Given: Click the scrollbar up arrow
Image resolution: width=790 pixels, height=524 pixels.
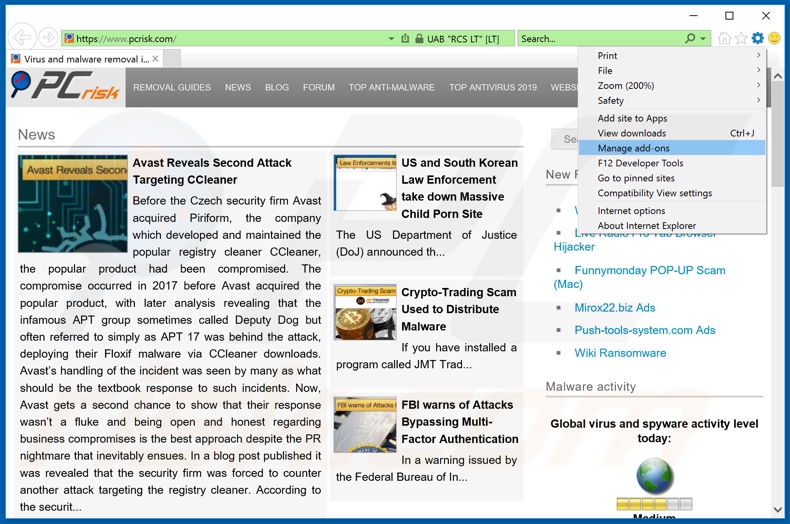Looking at the screenshot, I should tap(777, 76).
